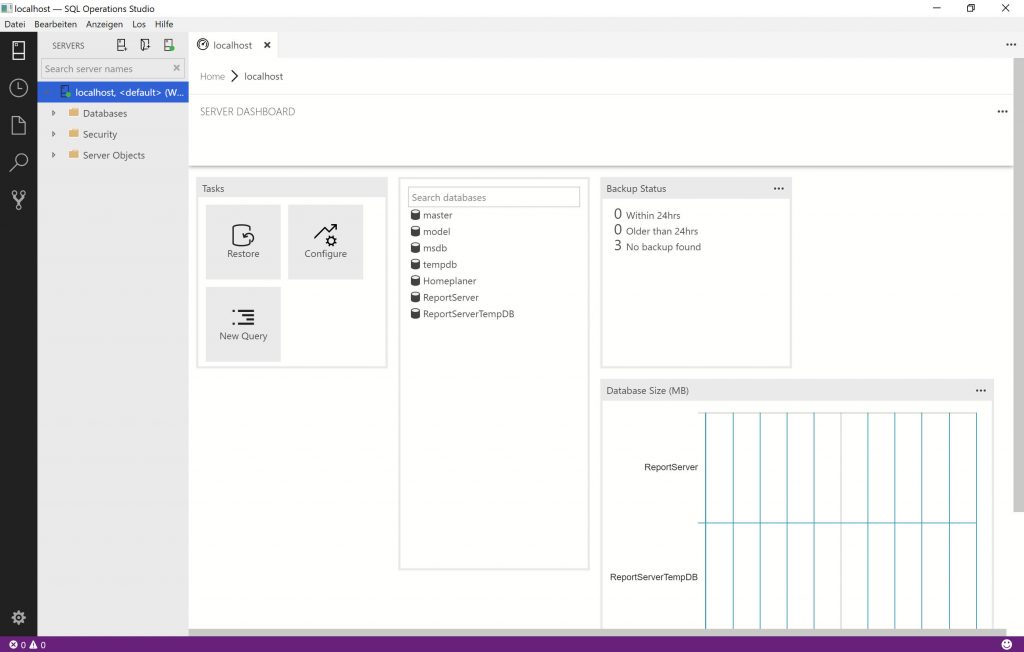This screenshot has width=1024, height=652.
Task: Click the feedback smiley in status bar
Action: point(1006,644)
